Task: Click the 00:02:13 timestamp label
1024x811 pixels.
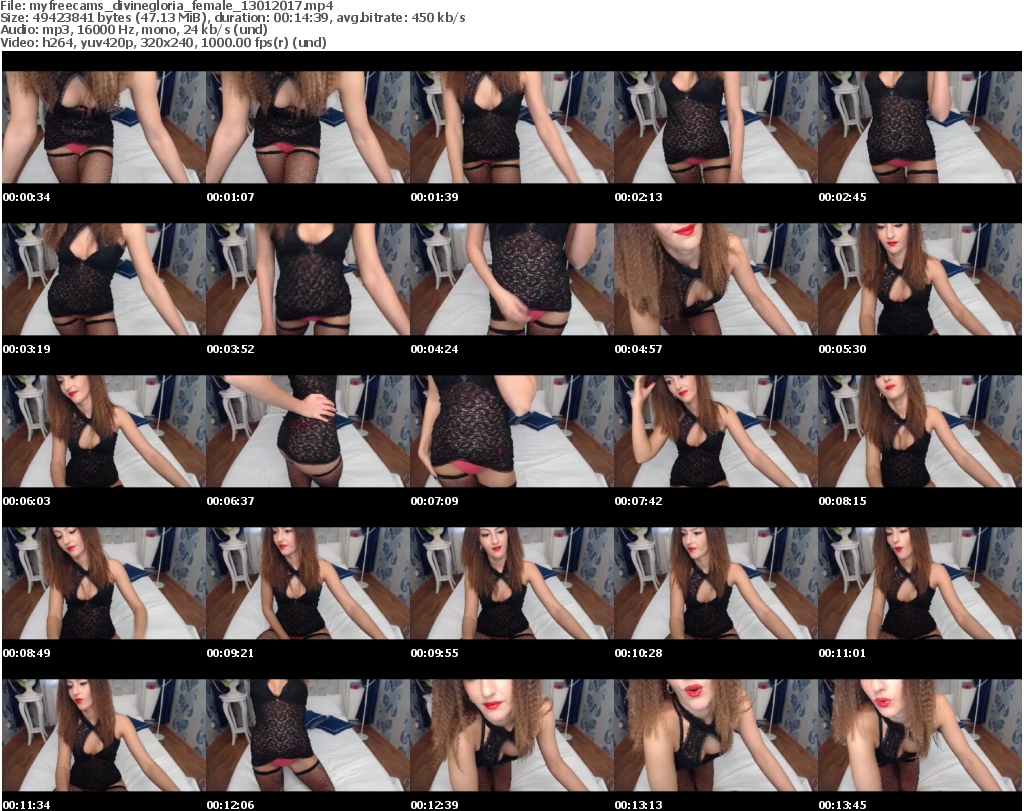Action: [638, 197]
